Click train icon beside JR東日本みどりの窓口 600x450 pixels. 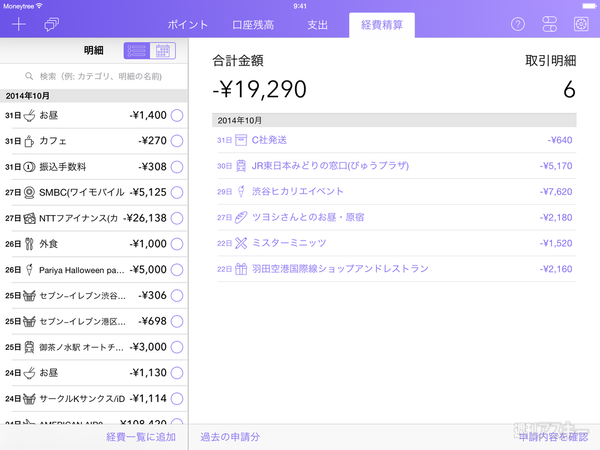(x=241, y=166)
